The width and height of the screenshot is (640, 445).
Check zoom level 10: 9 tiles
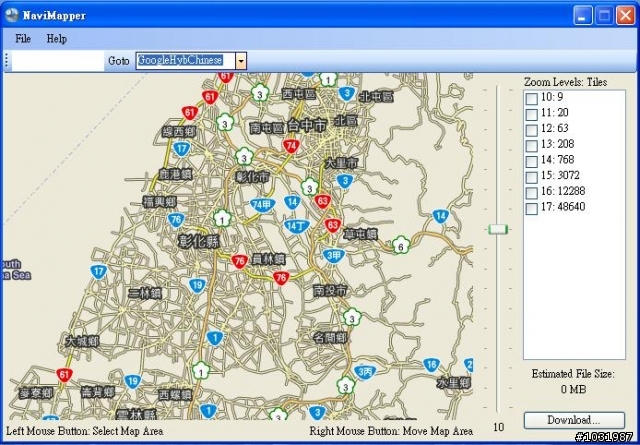(531, 98)
